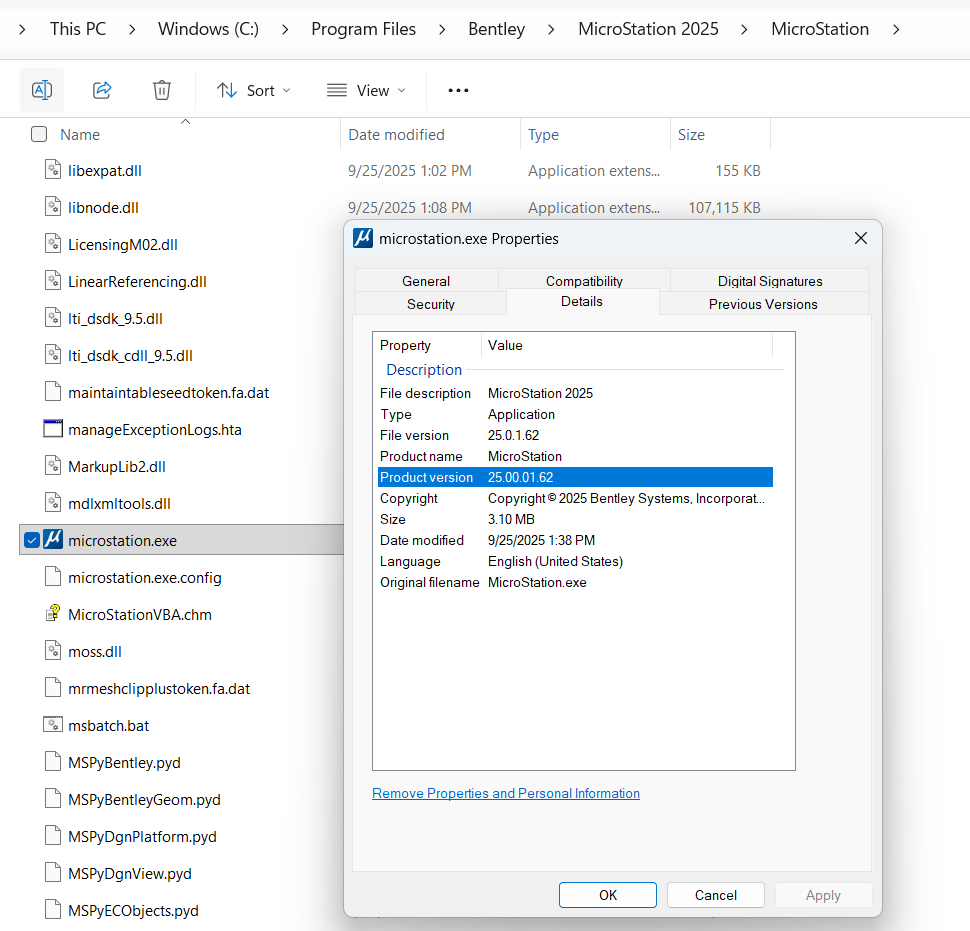Click the Share icon in toolbar
This screenshot has width=970, height=931.
point(102,90)
